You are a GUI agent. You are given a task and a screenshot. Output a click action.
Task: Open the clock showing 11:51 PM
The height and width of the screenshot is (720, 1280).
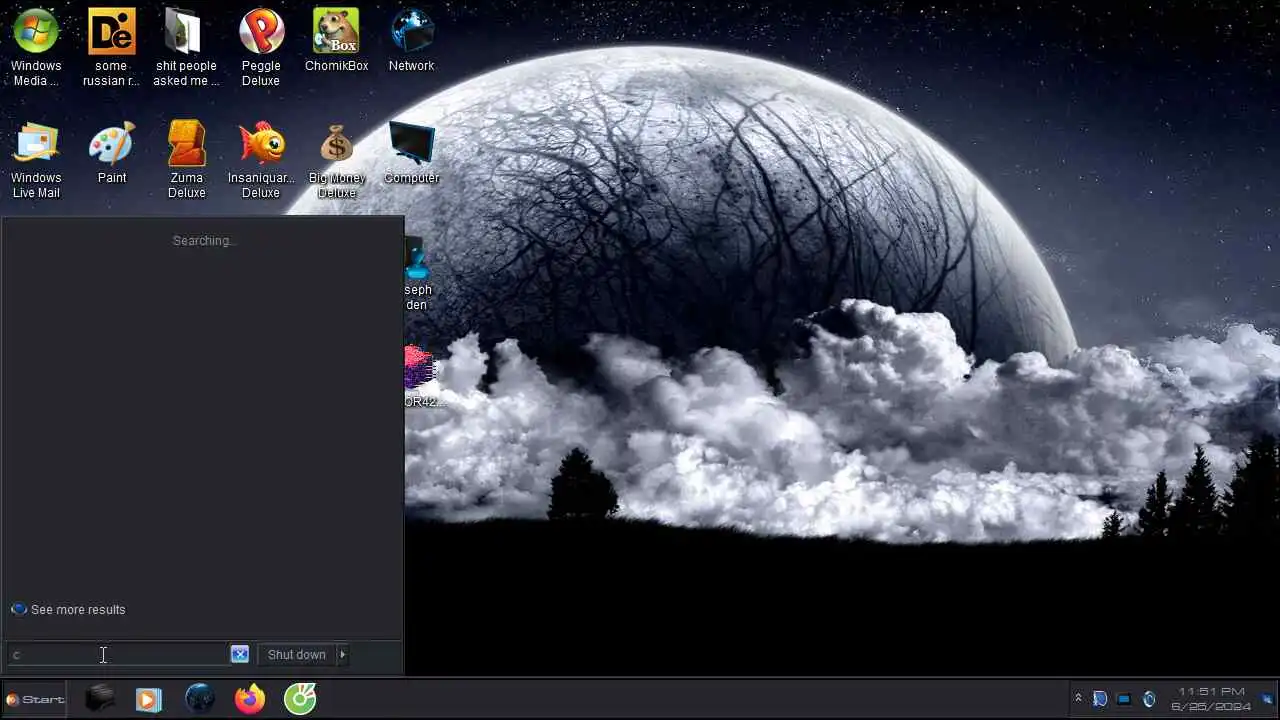(1211, 699)
